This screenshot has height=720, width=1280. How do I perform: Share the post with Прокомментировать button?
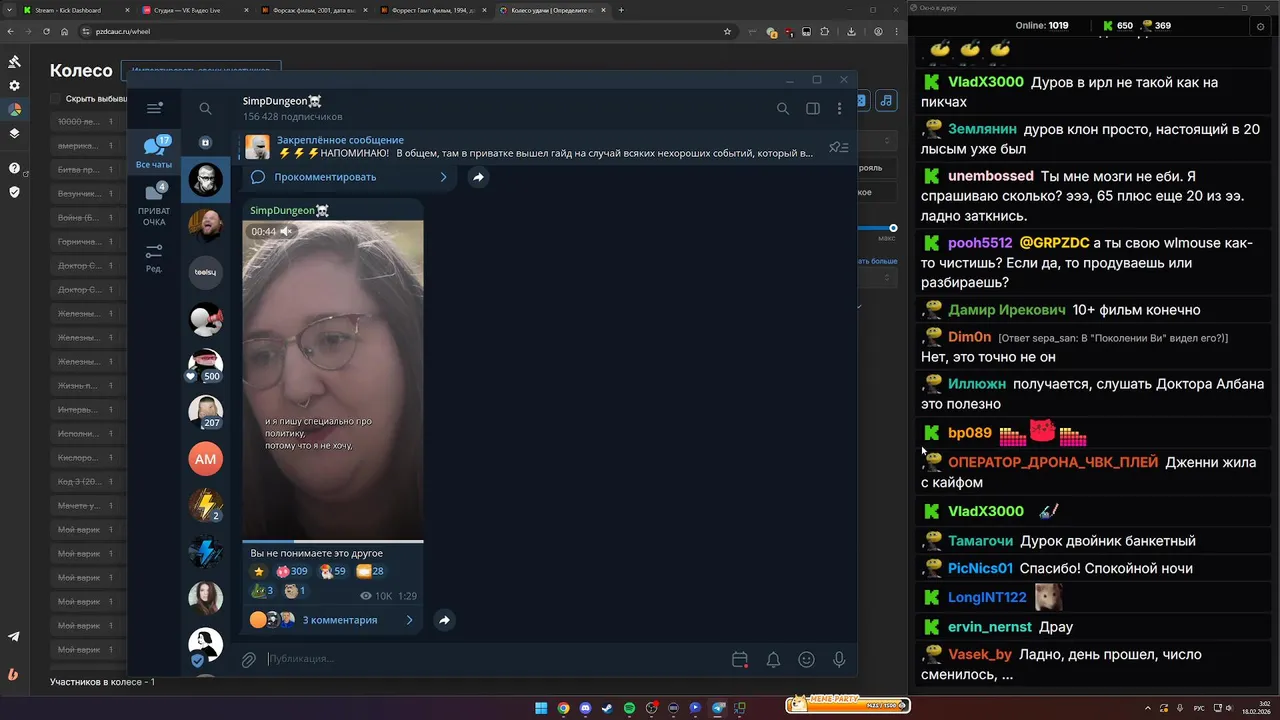[478, 177]
